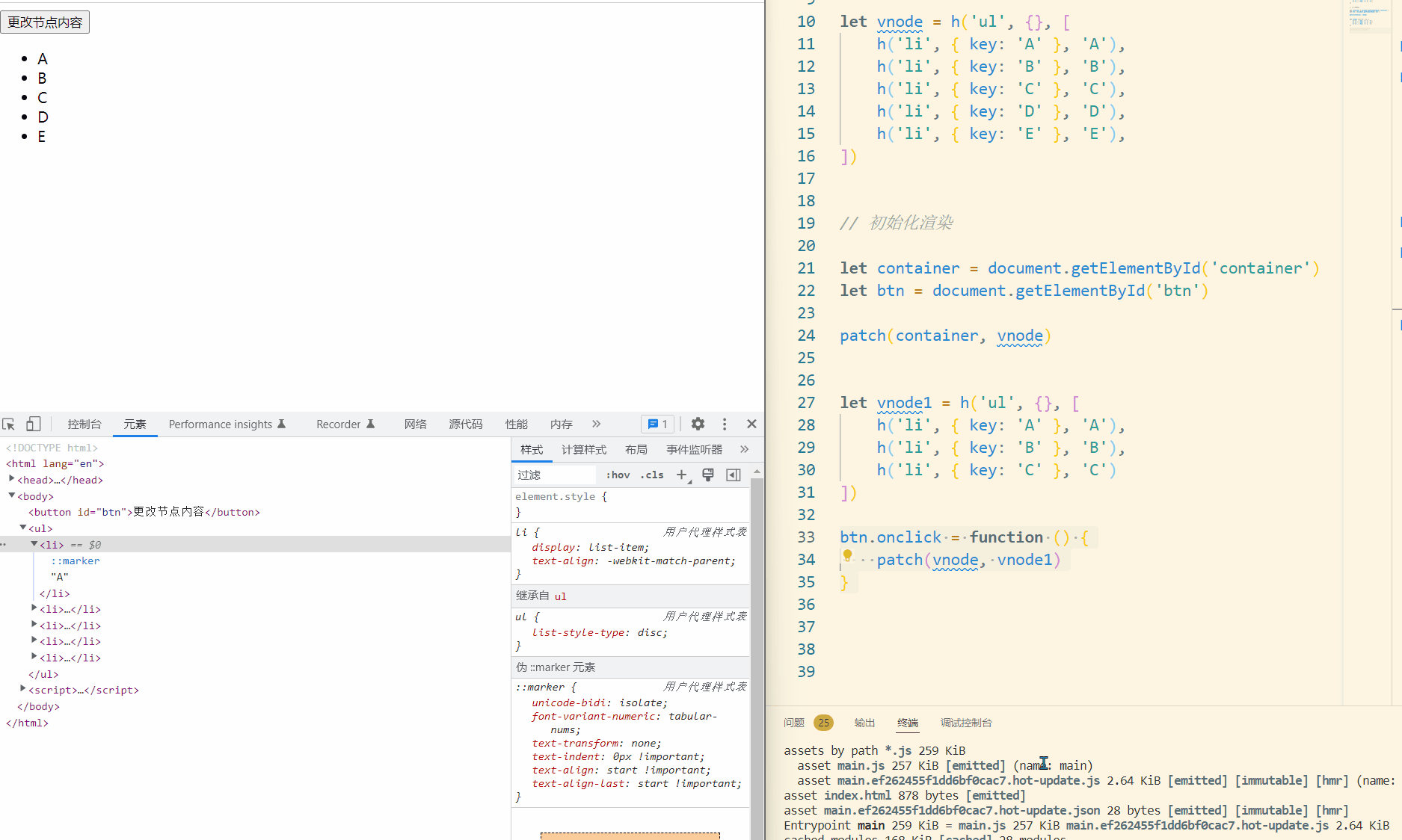This screenshot has height=840, width=1402.
Task: Activate the inspect element picker icon
Action: [x=9, y=424]
